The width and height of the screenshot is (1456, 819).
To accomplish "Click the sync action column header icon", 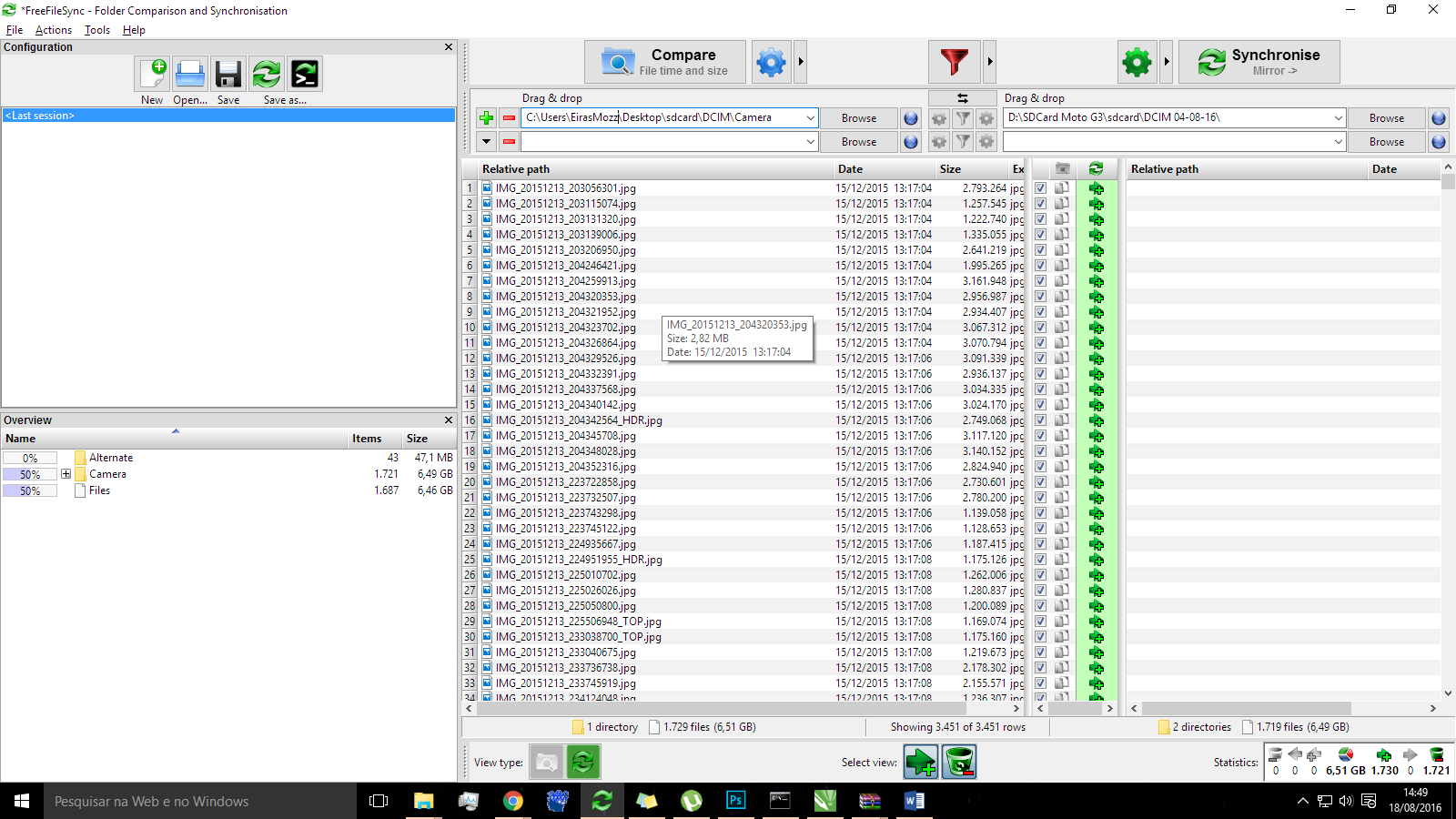I will tap(1096, 169).
